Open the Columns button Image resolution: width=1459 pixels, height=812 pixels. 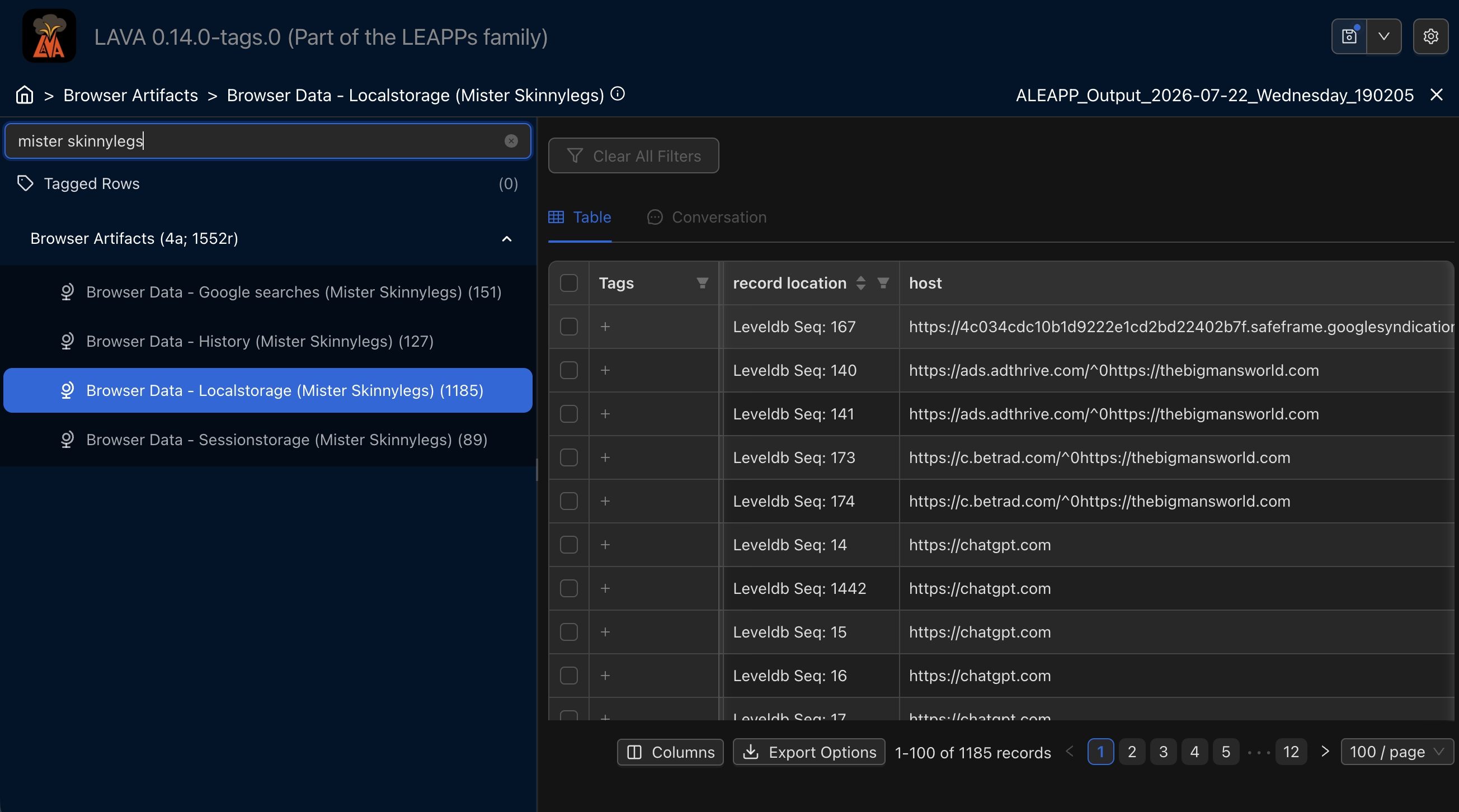[x=670, y=752]
